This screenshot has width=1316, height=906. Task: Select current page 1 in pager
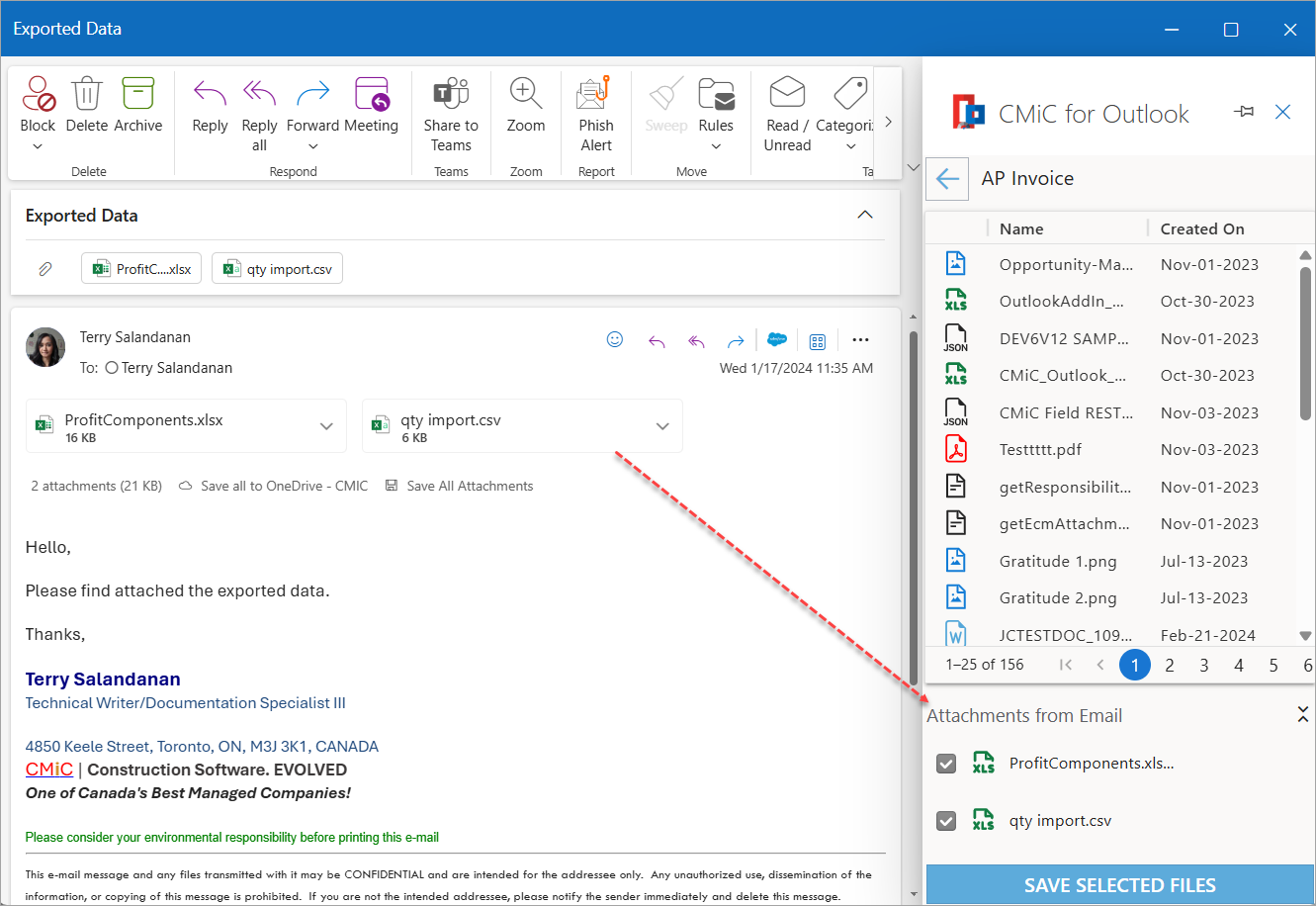1135,665
